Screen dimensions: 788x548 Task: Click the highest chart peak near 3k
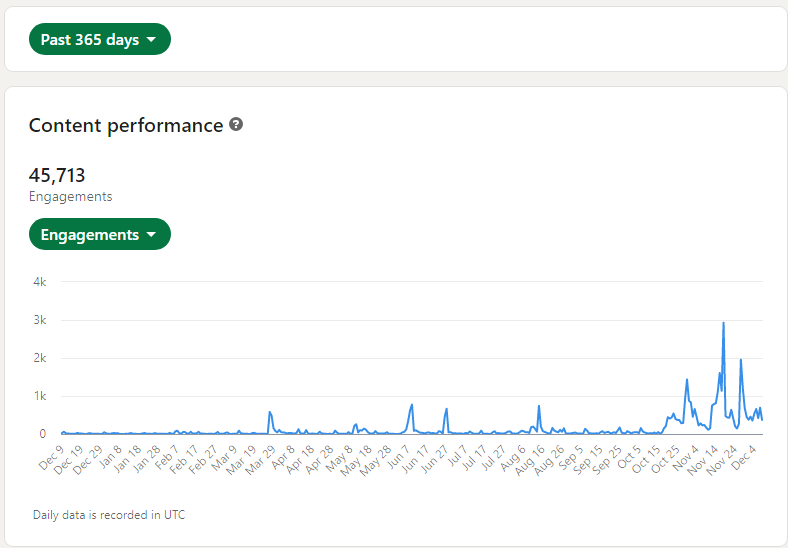[x=723, y=323]
